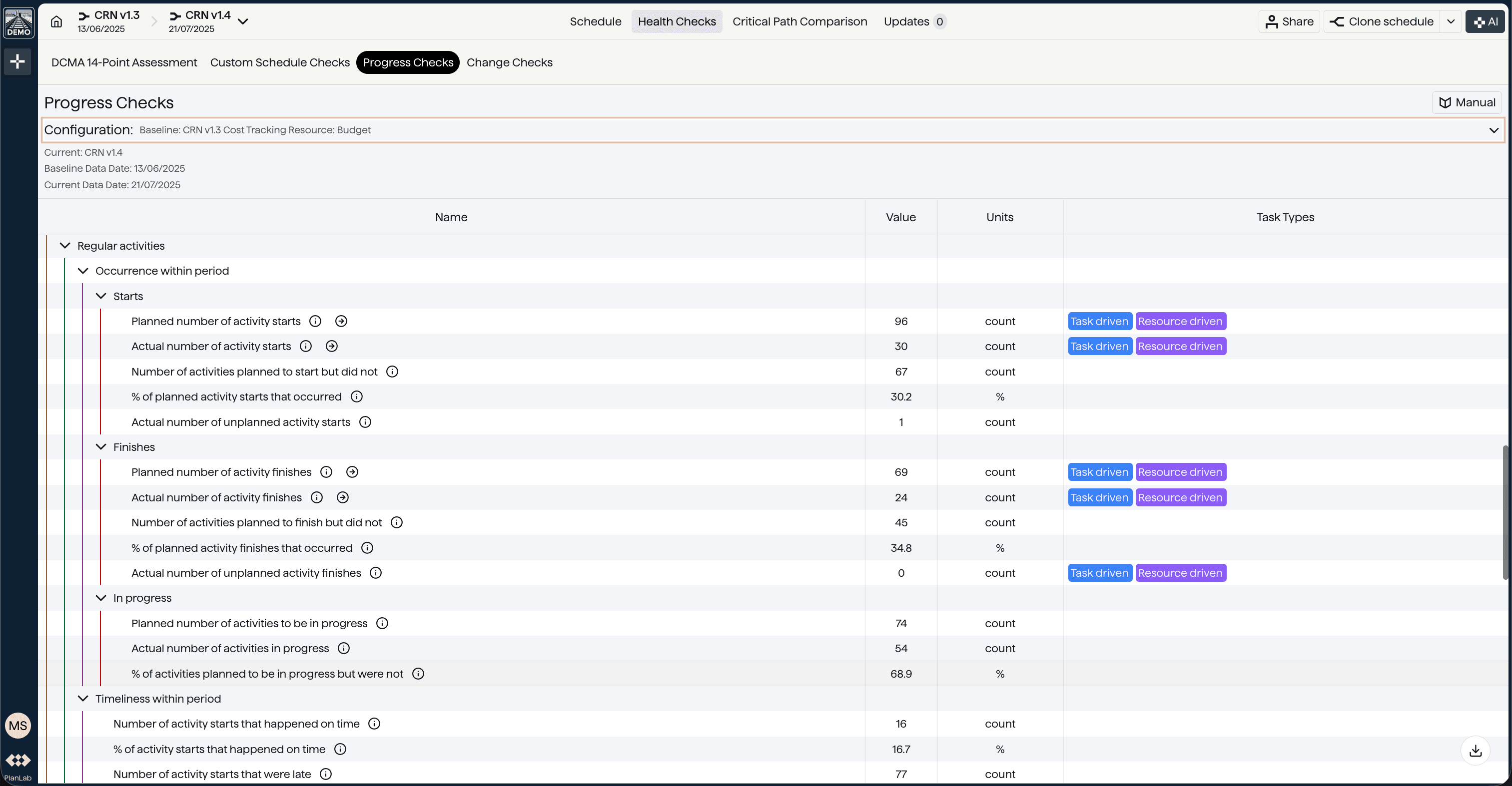
Task: Open the MS user avatar menu
Action: tap(17, 726)
